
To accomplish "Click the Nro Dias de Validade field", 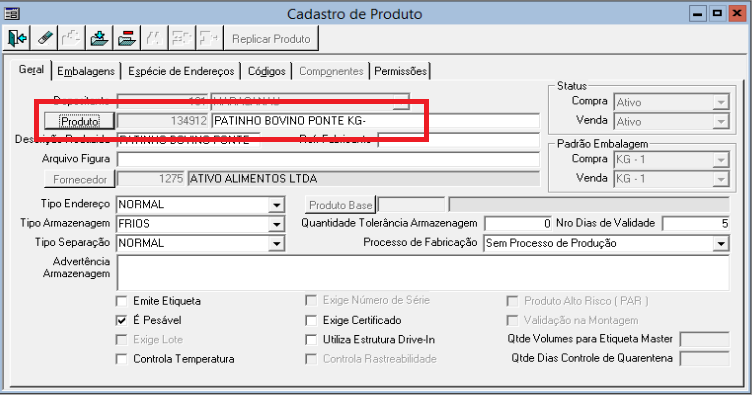I will click(x=695, y=223).
